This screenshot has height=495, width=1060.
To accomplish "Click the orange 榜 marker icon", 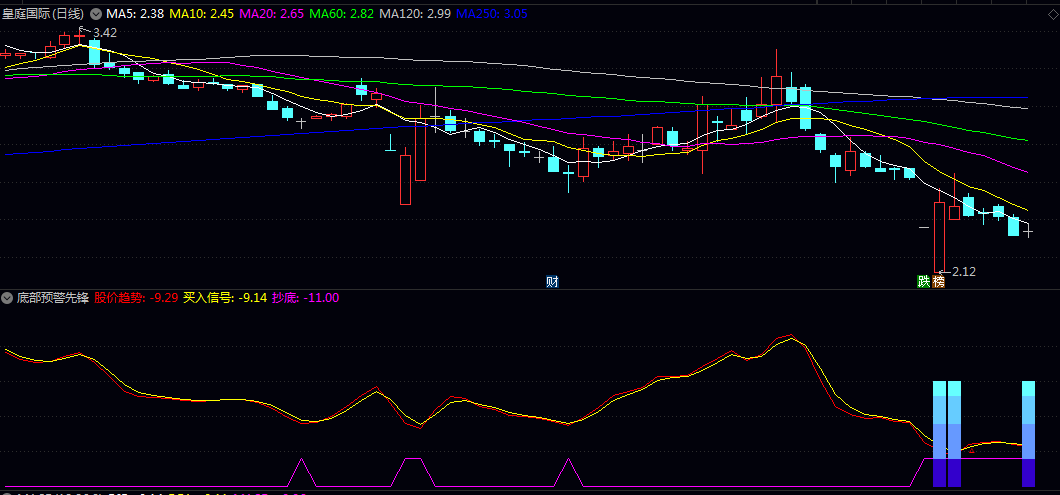I will (x=938, y=281).
